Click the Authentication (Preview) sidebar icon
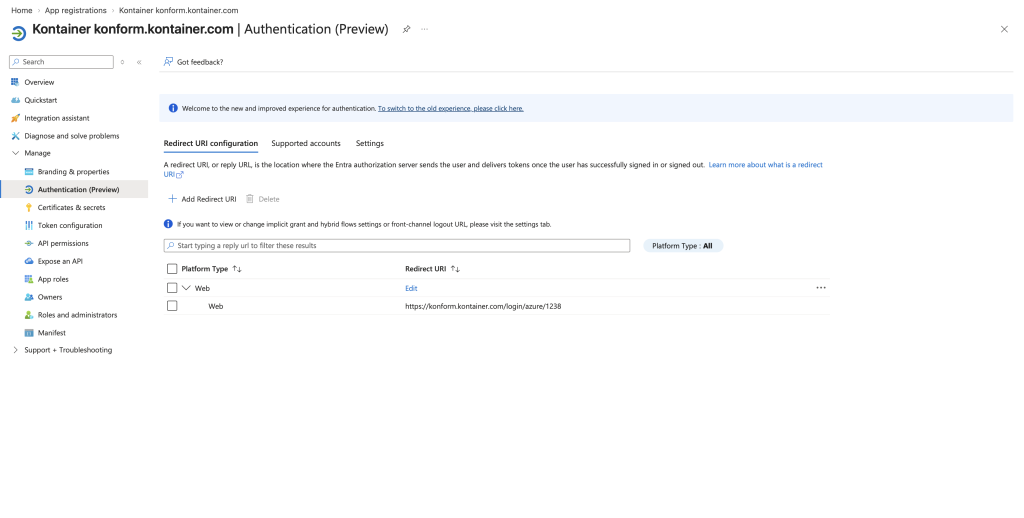Image resolution: width=1024 pixels, height=518 pixels. 29,189
